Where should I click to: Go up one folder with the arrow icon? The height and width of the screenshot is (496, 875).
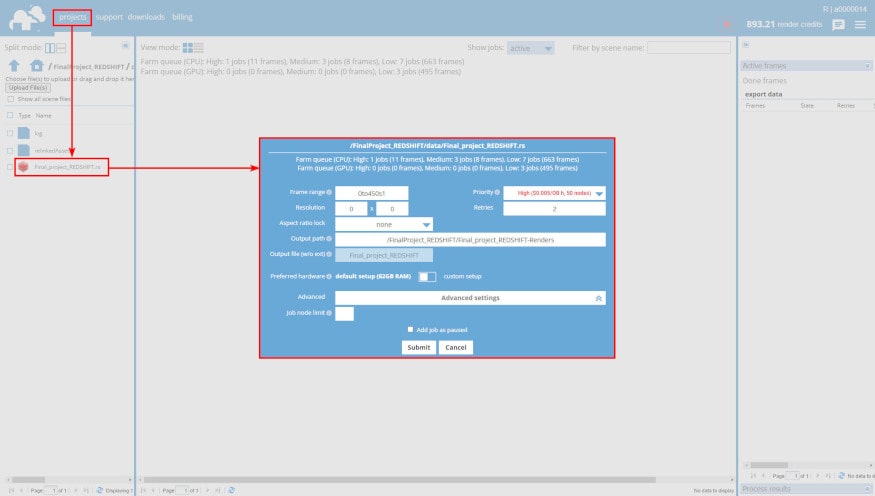click(15, 66)
